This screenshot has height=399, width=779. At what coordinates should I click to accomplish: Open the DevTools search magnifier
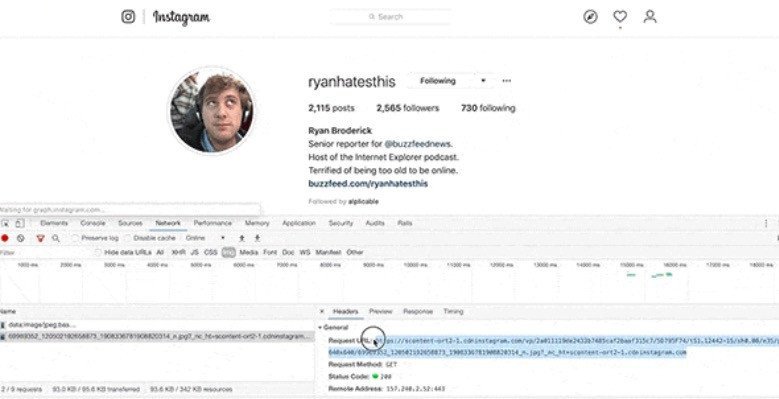pyautogui.click(x=56, y=239)
